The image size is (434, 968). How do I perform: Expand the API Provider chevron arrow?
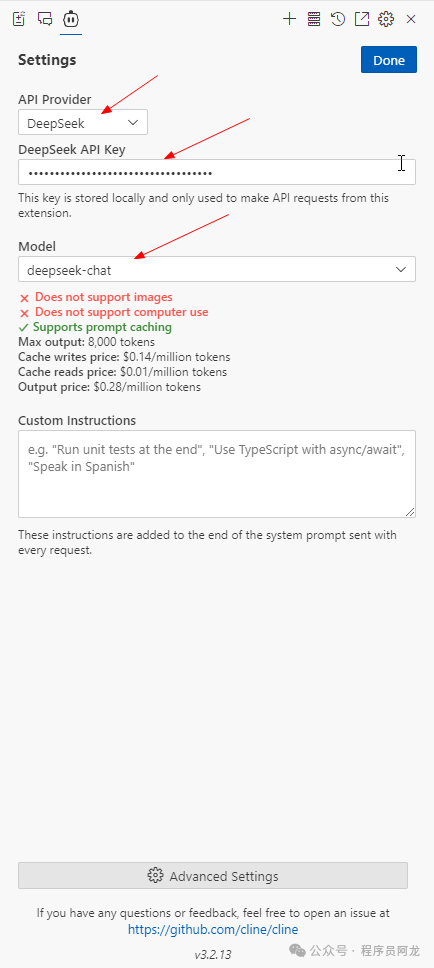click(x=133, y=122)
